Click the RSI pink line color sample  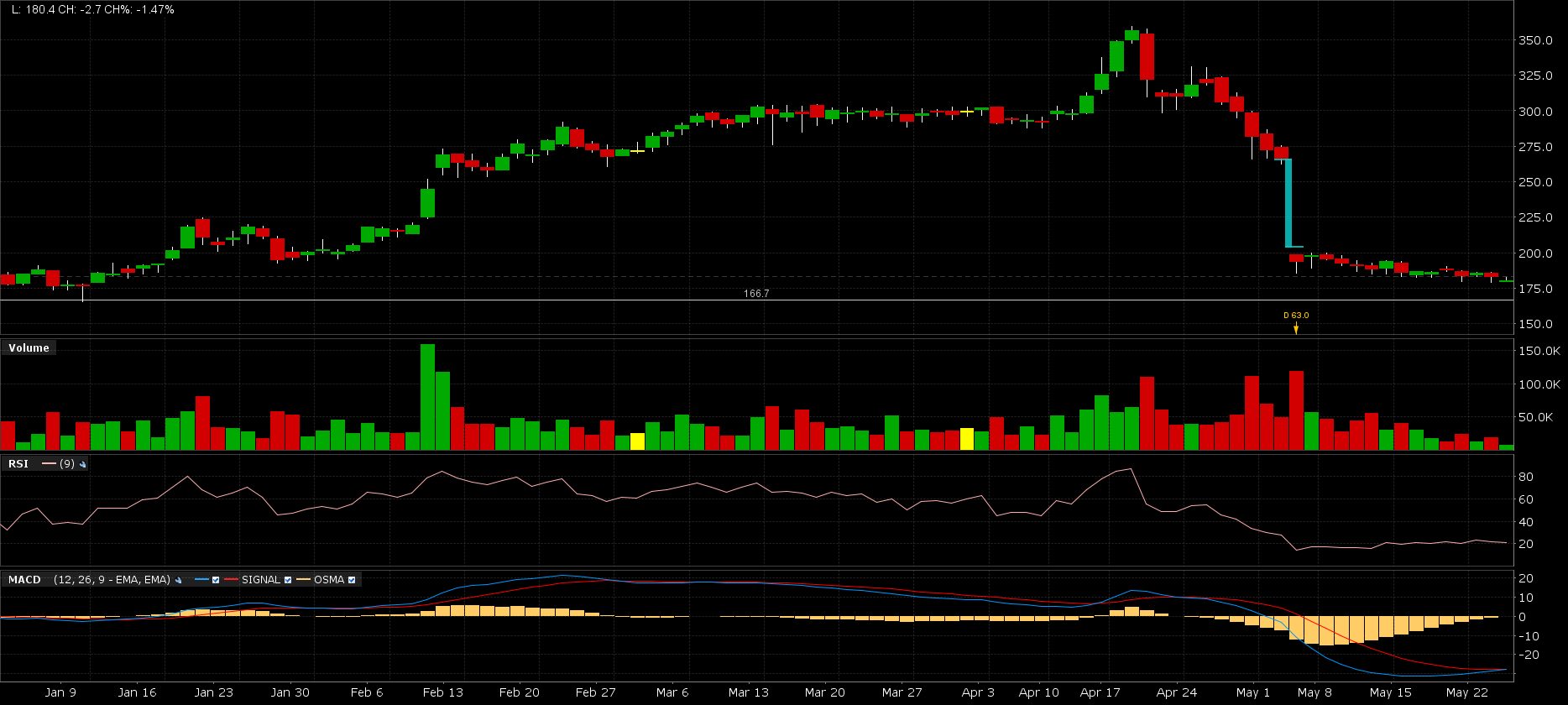[x=49, y=464]
